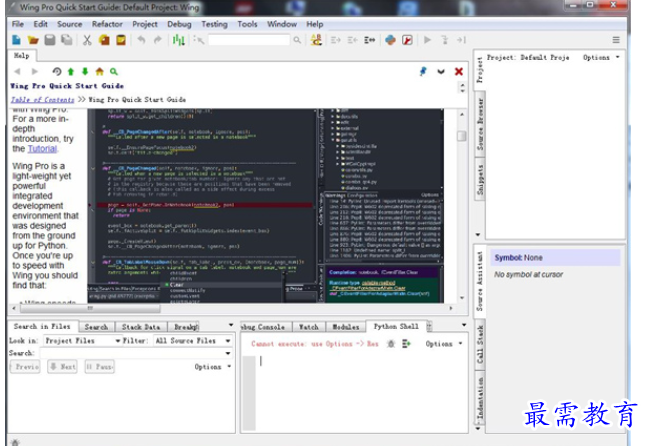Select the Call Stack vertical tab
The width and height of the screenshot is (646, 446).
click(x=480, y=344)
